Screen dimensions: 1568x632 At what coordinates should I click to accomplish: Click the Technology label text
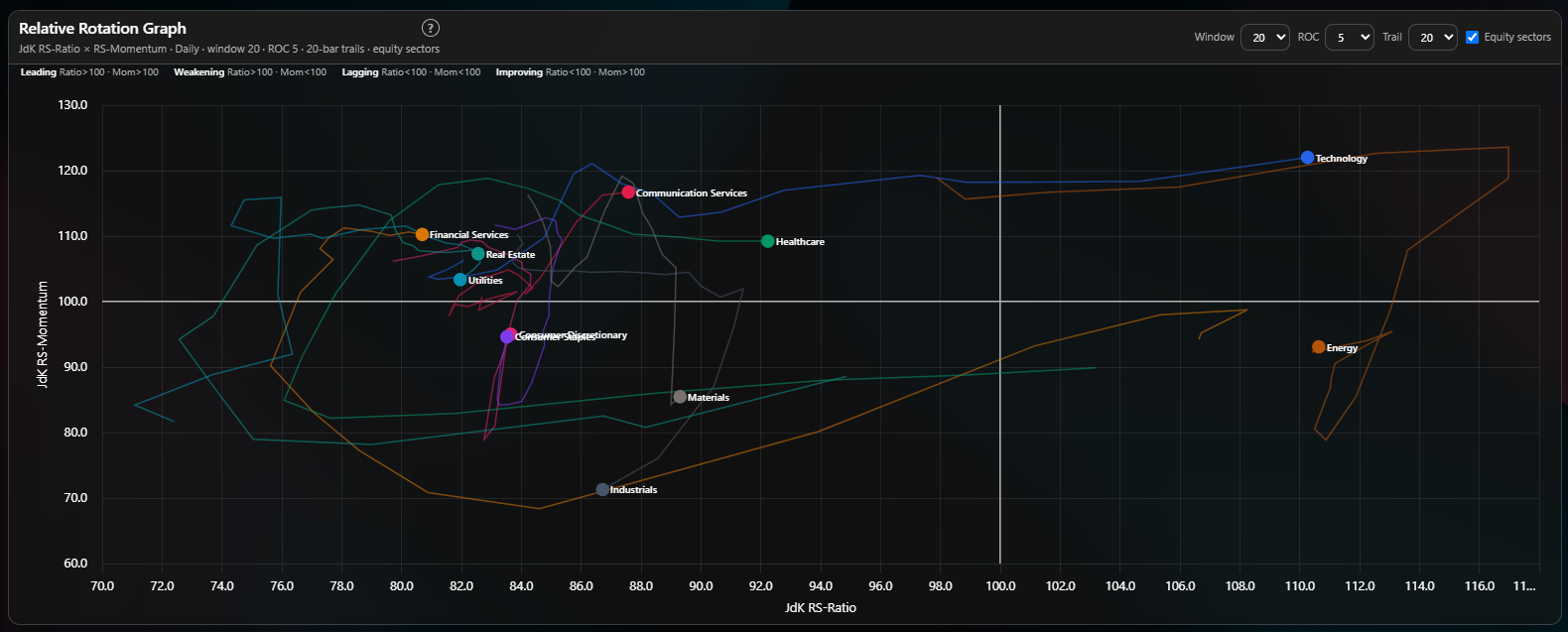(1342, 159)
